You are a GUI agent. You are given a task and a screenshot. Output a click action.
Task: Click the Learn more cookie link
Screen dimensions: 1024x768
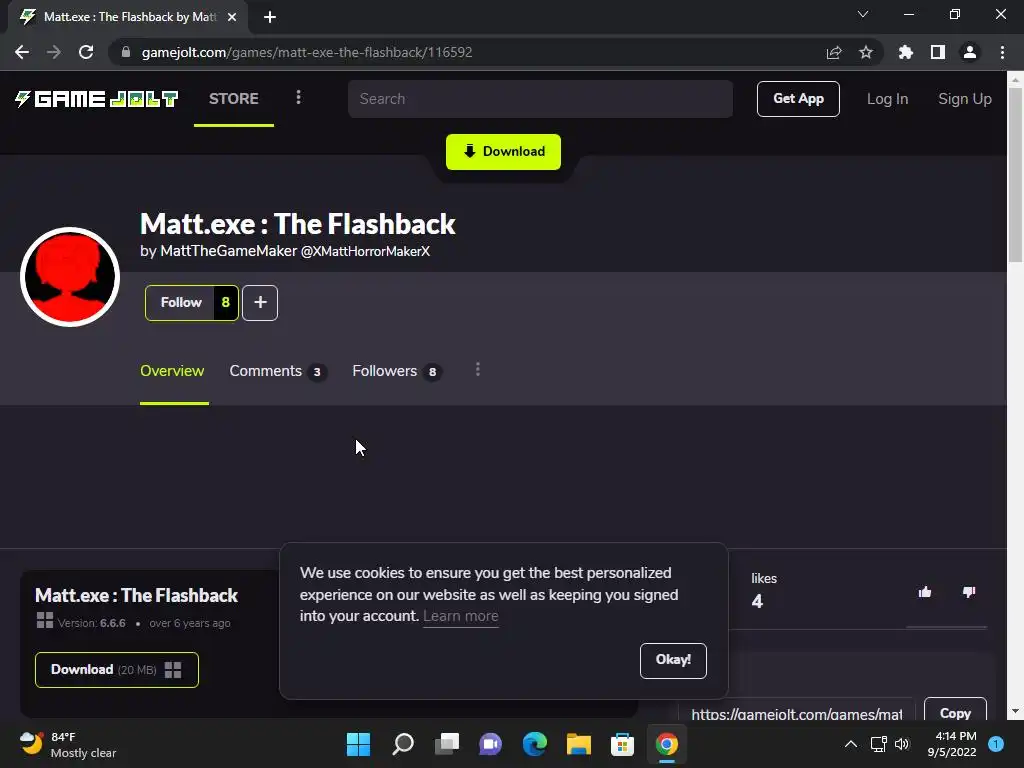[x=461, y=616]
